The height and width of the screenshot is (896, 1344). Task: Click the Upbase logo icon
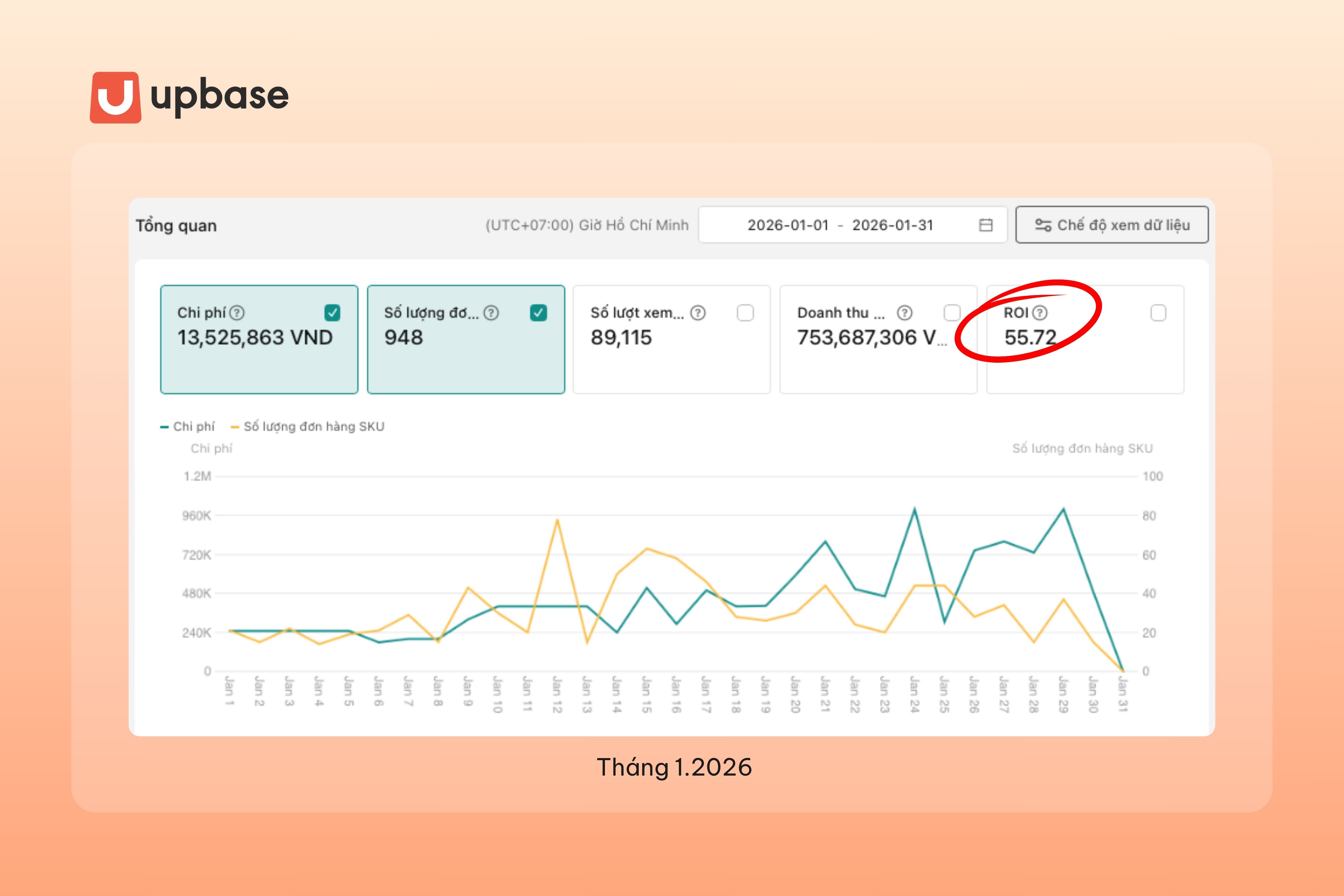tap(115, 97)
